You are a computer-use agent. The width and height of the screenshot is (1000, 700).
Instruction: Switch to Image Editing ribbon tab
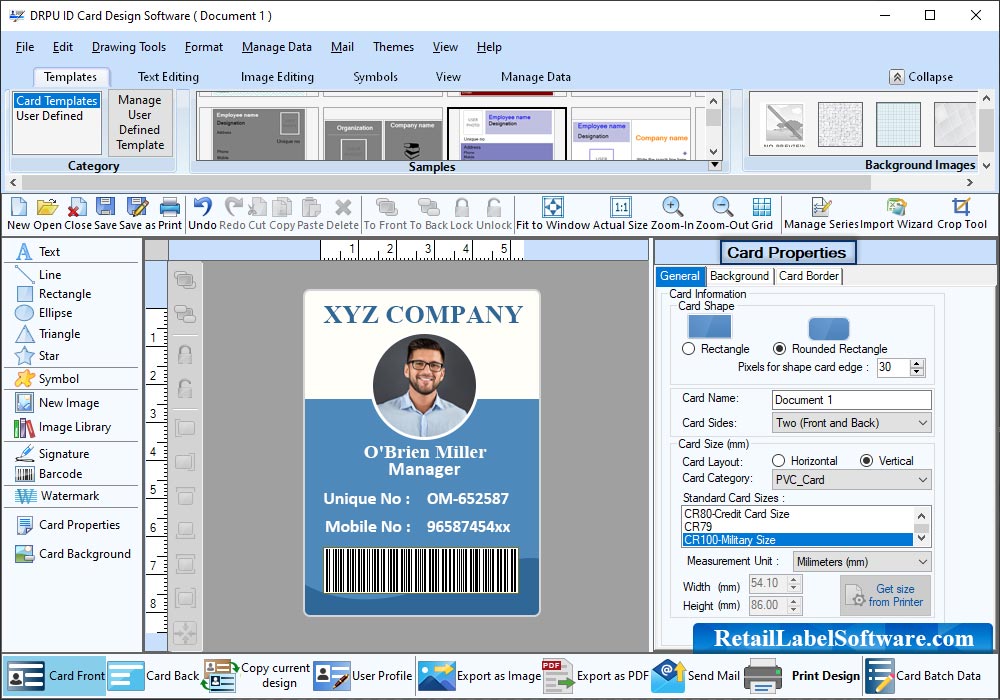[277, 77]
